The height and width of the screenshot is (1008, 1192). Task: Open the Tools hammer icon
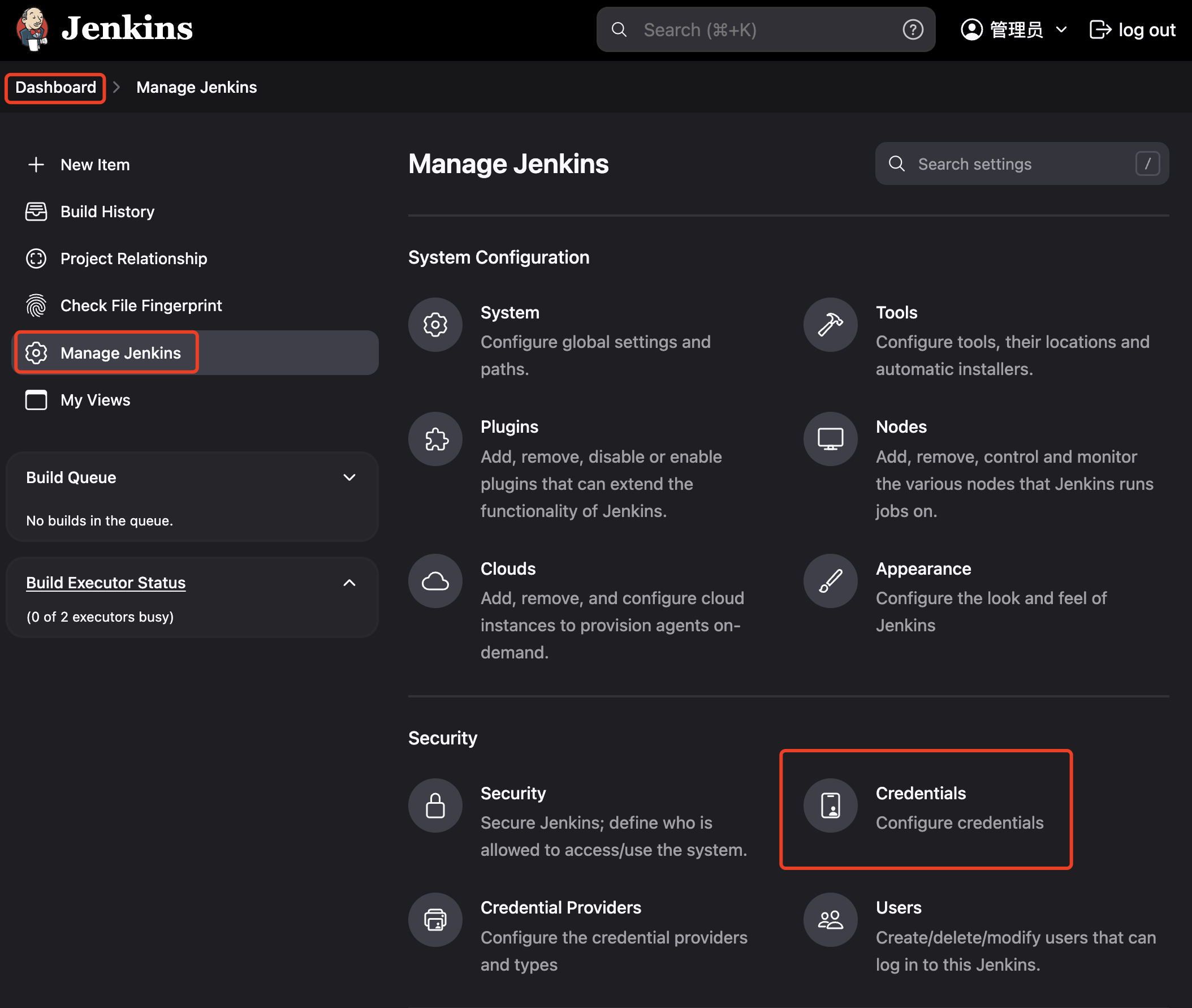(830, 325)
